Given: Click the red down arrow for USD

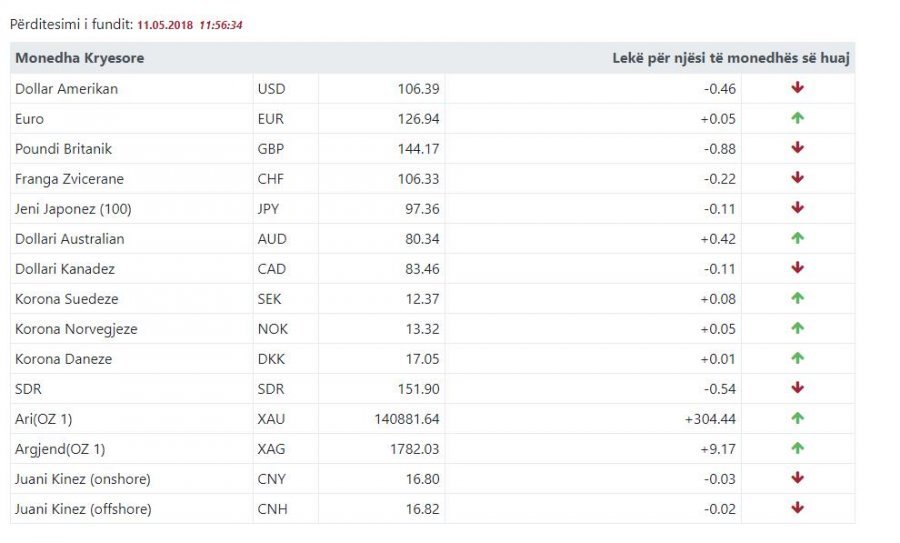Looking at the screenshot, I should point(797,88).
